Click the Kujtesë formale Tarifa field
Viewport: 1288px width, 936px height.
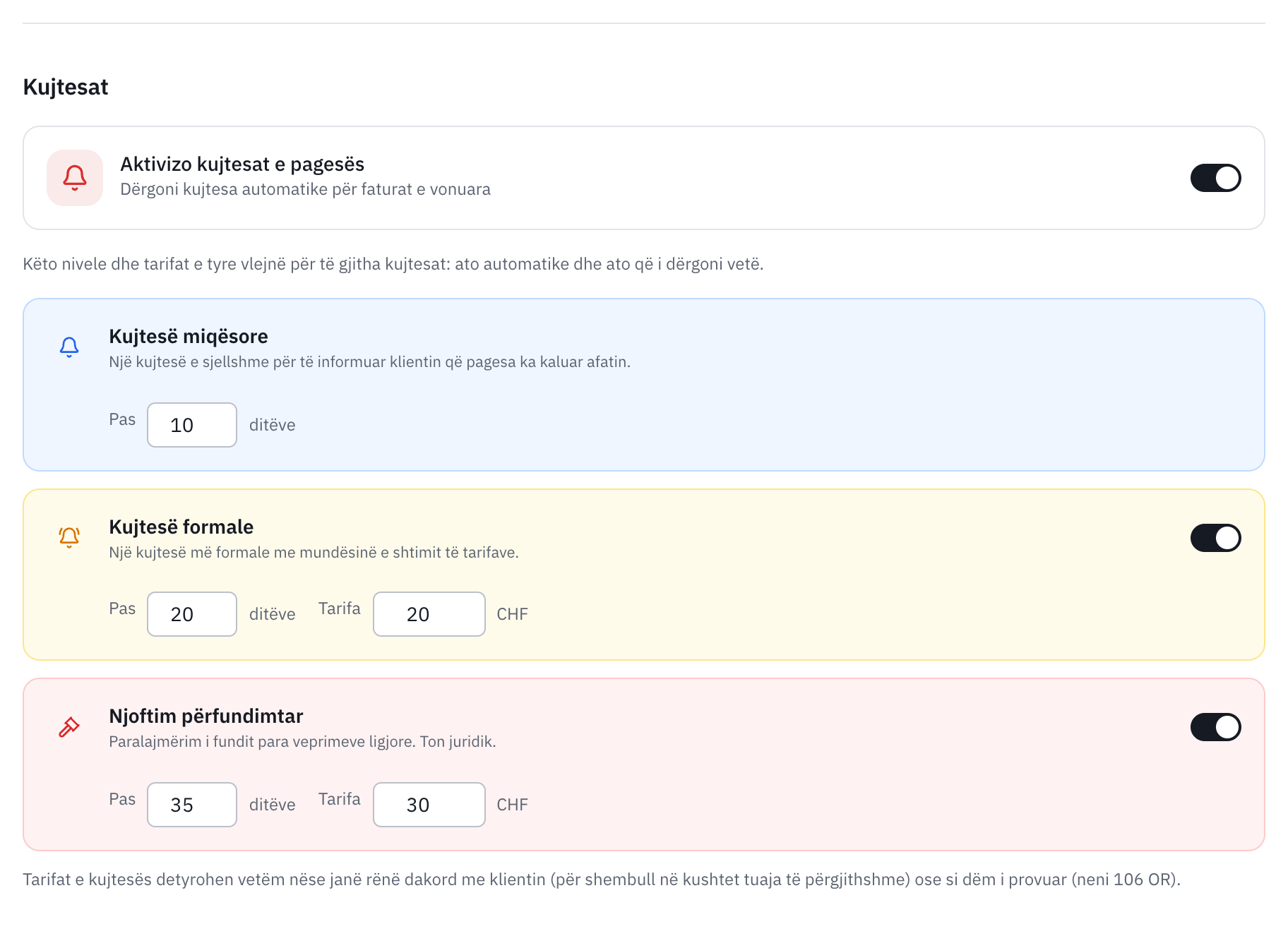click(429, 614)
